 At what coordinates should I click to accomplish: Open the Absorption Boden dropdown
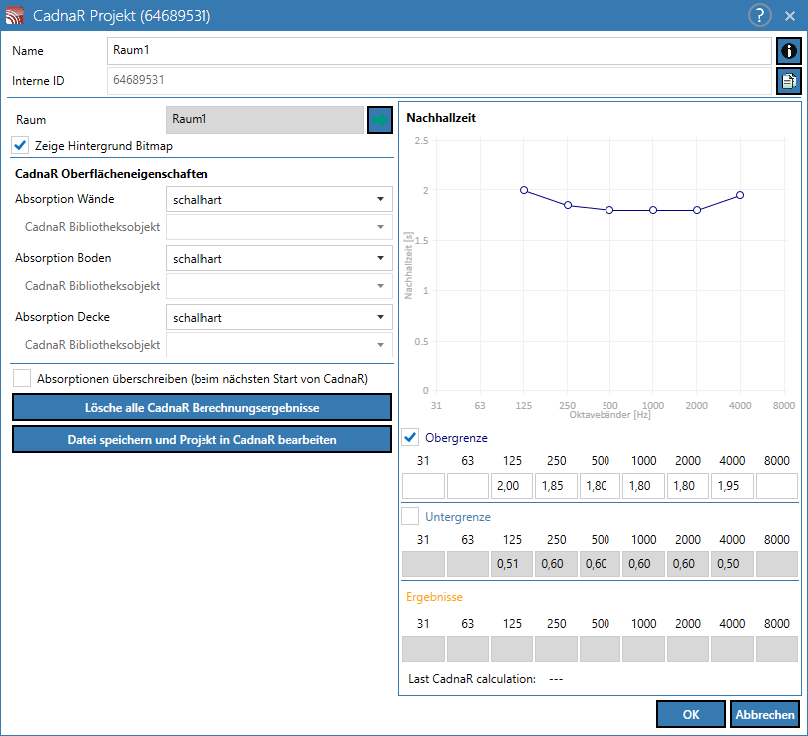click(279, 258)
